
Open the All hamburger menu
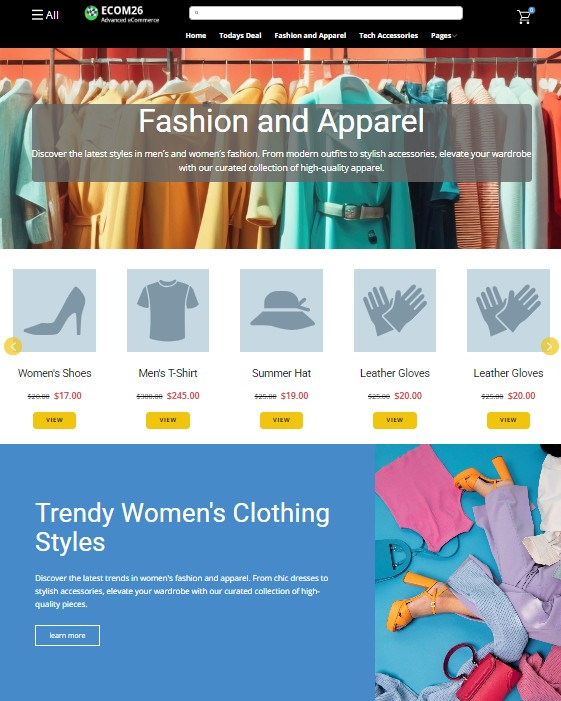pyautogui.click(x=45, y=15)
